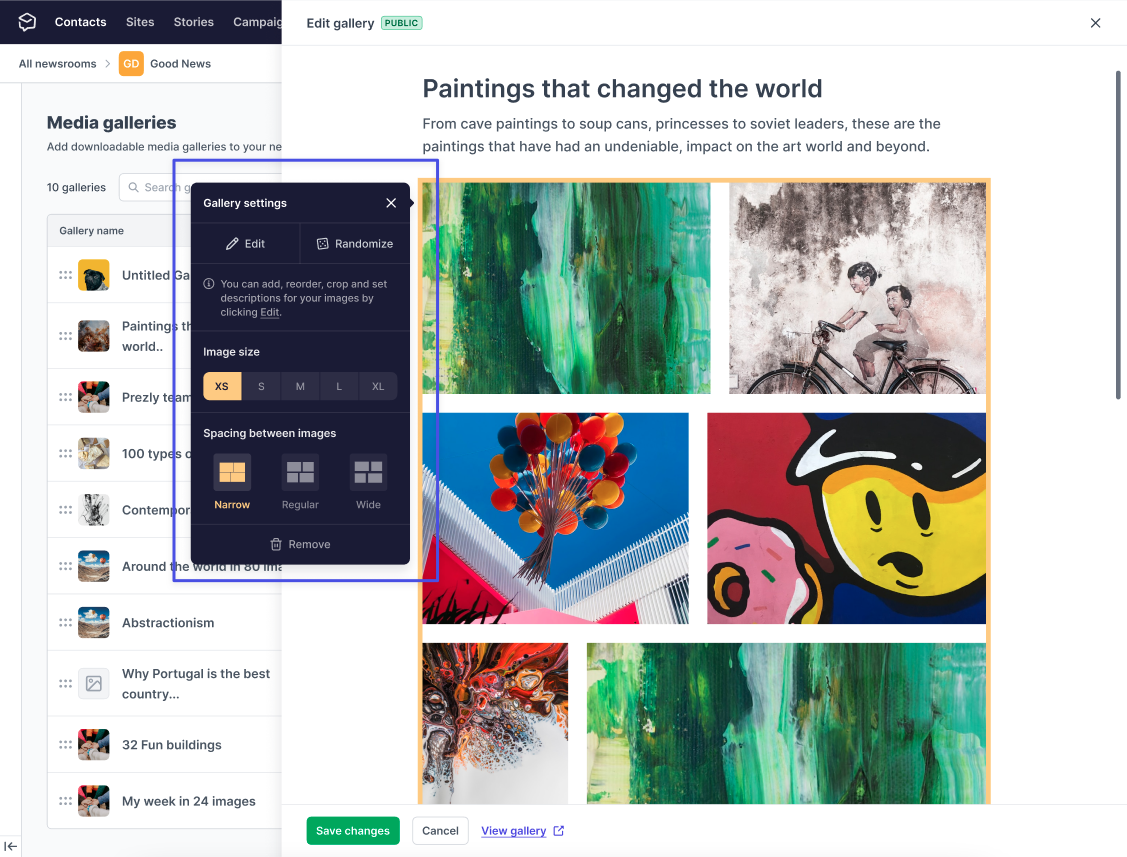The width and height of the screenshot is (1127, 857).
Task: Click the Save changes button
Action: click(x=353, y=830)
